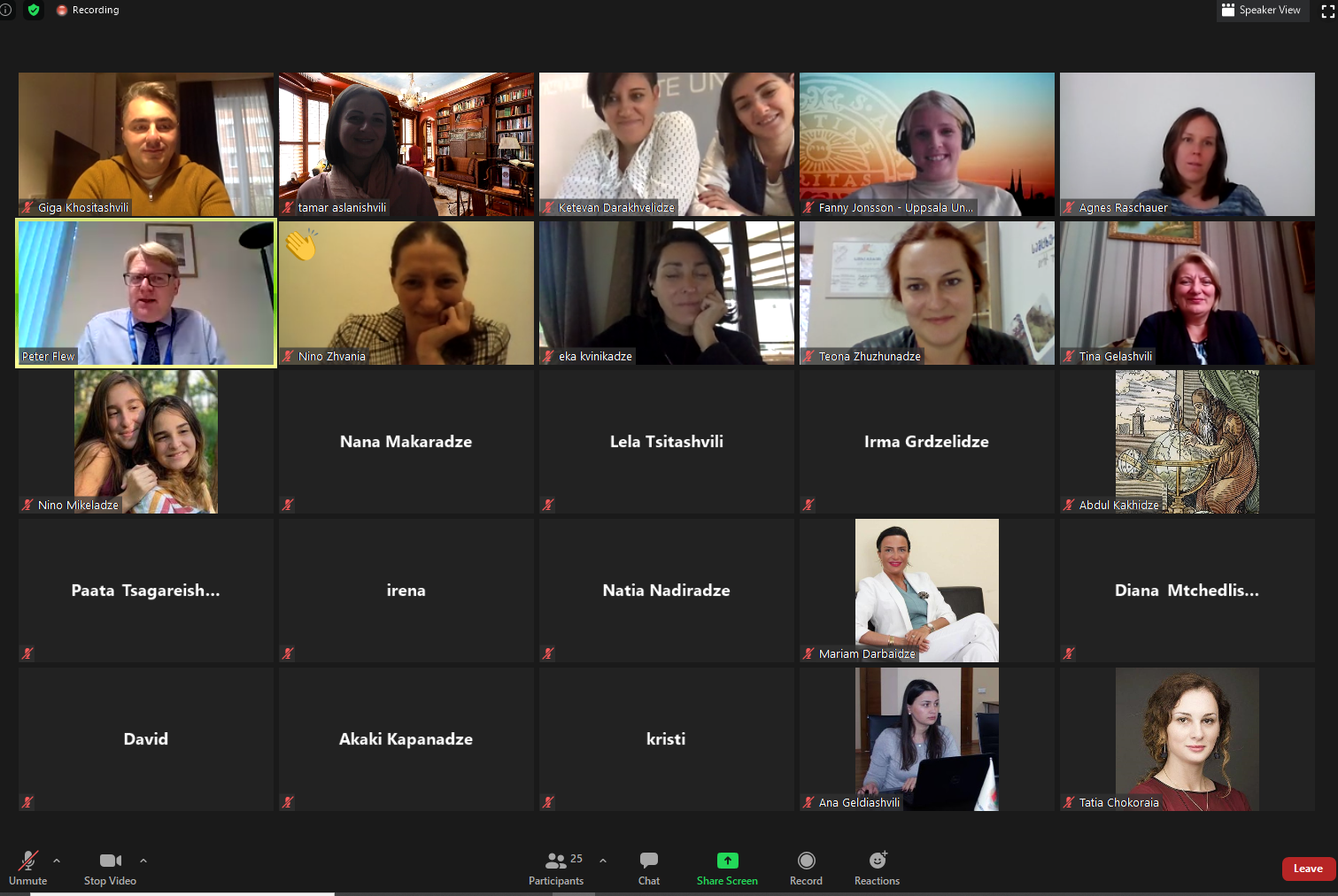Expand video options arrow next to Stop Video
1338x896 pixels.
(143, 861)
